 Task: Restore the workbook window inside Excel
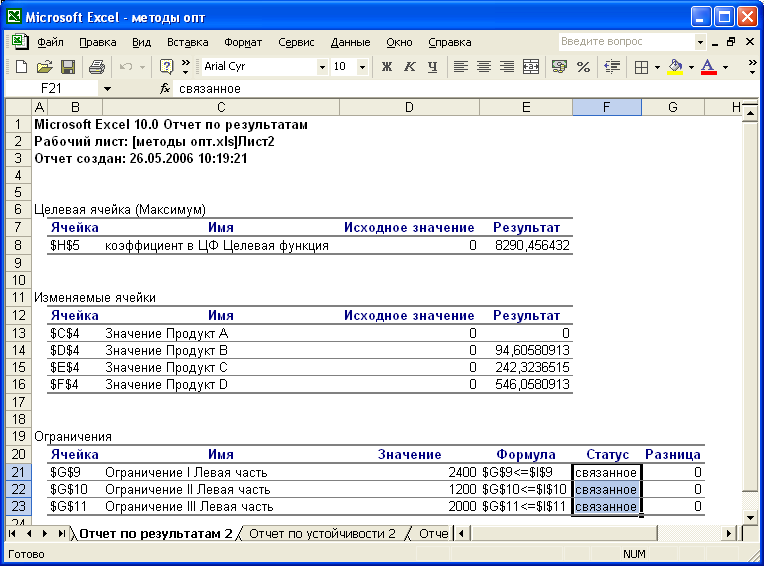pos(731,42)
